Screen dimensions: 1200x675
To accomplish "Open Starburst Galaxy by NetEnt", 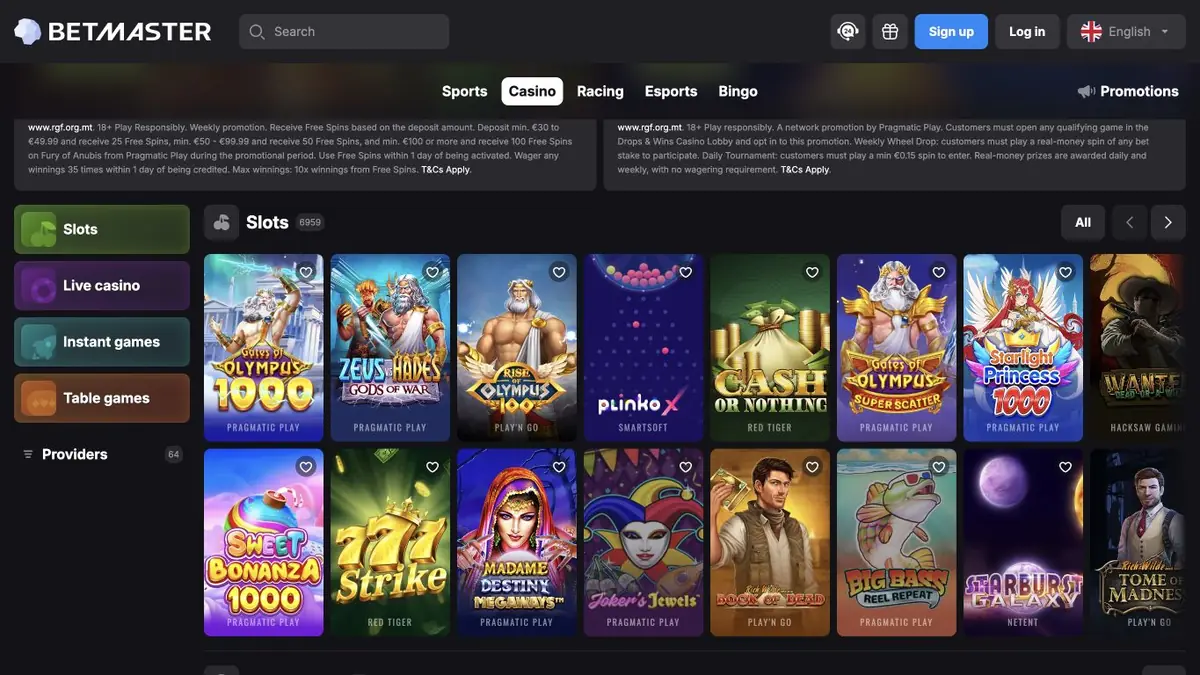I will [1023, 543].
